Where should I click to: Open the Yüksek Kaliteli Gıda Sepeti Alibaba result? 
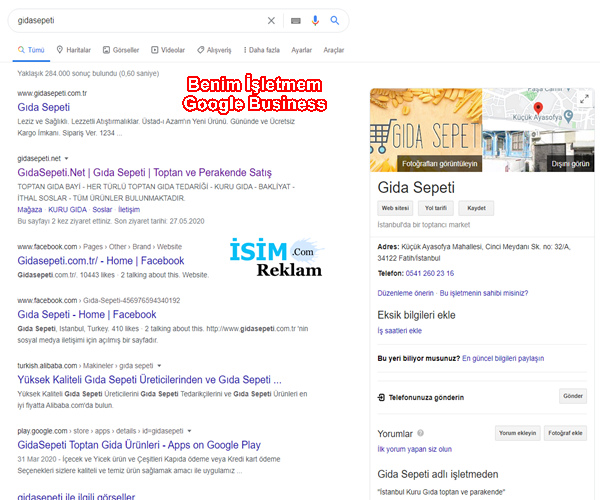point(149,380)
